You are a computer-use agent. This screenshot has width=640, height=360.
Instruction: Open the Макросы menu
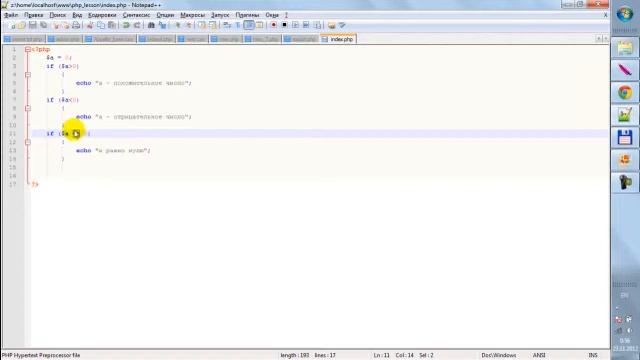point(192,15)
